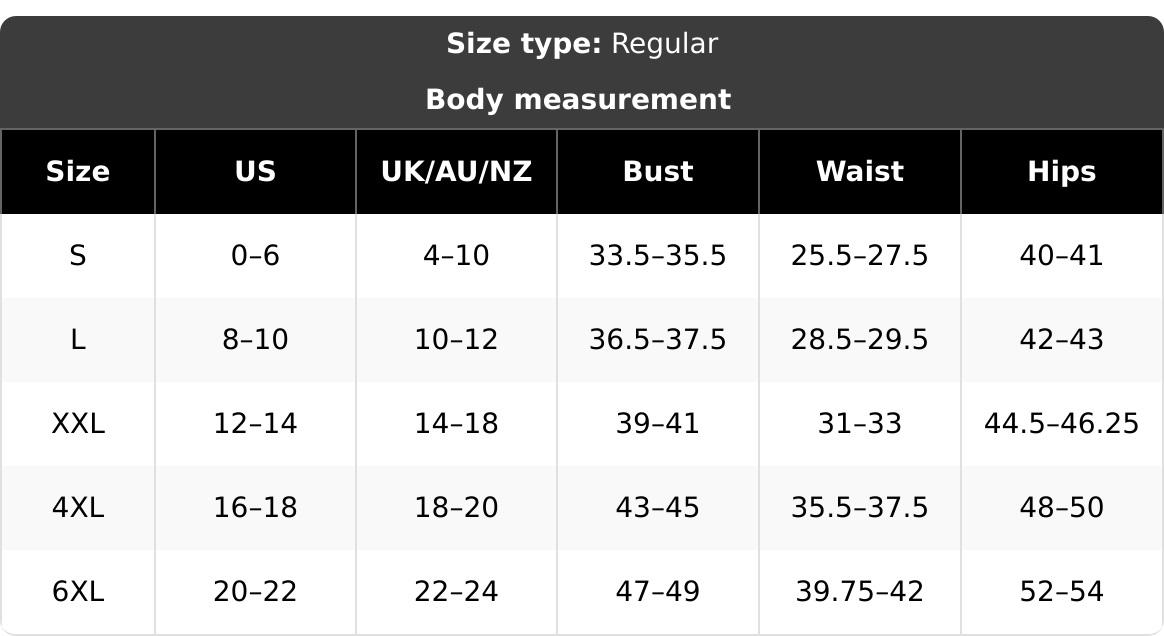
Task: Click the XXL size cell
Action: tap(78, 424)
